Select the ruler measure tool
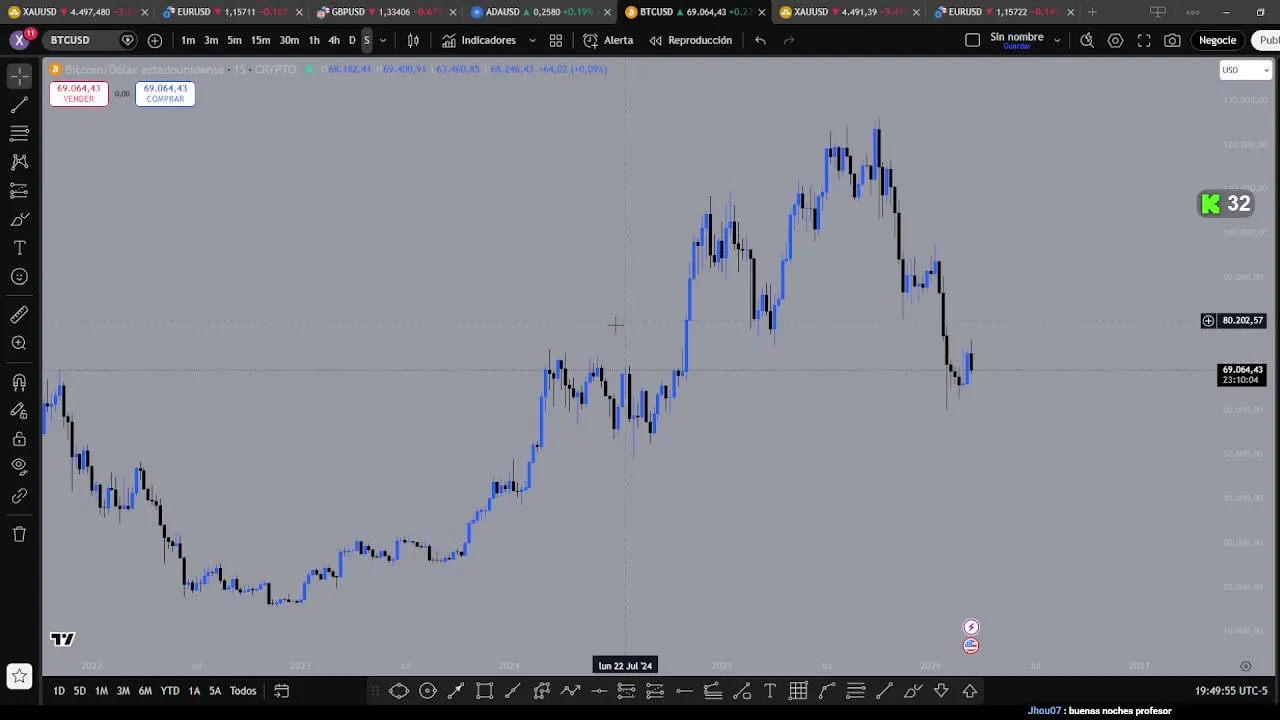The width and height of the screenshot is (1280, 720). point(19,315)
